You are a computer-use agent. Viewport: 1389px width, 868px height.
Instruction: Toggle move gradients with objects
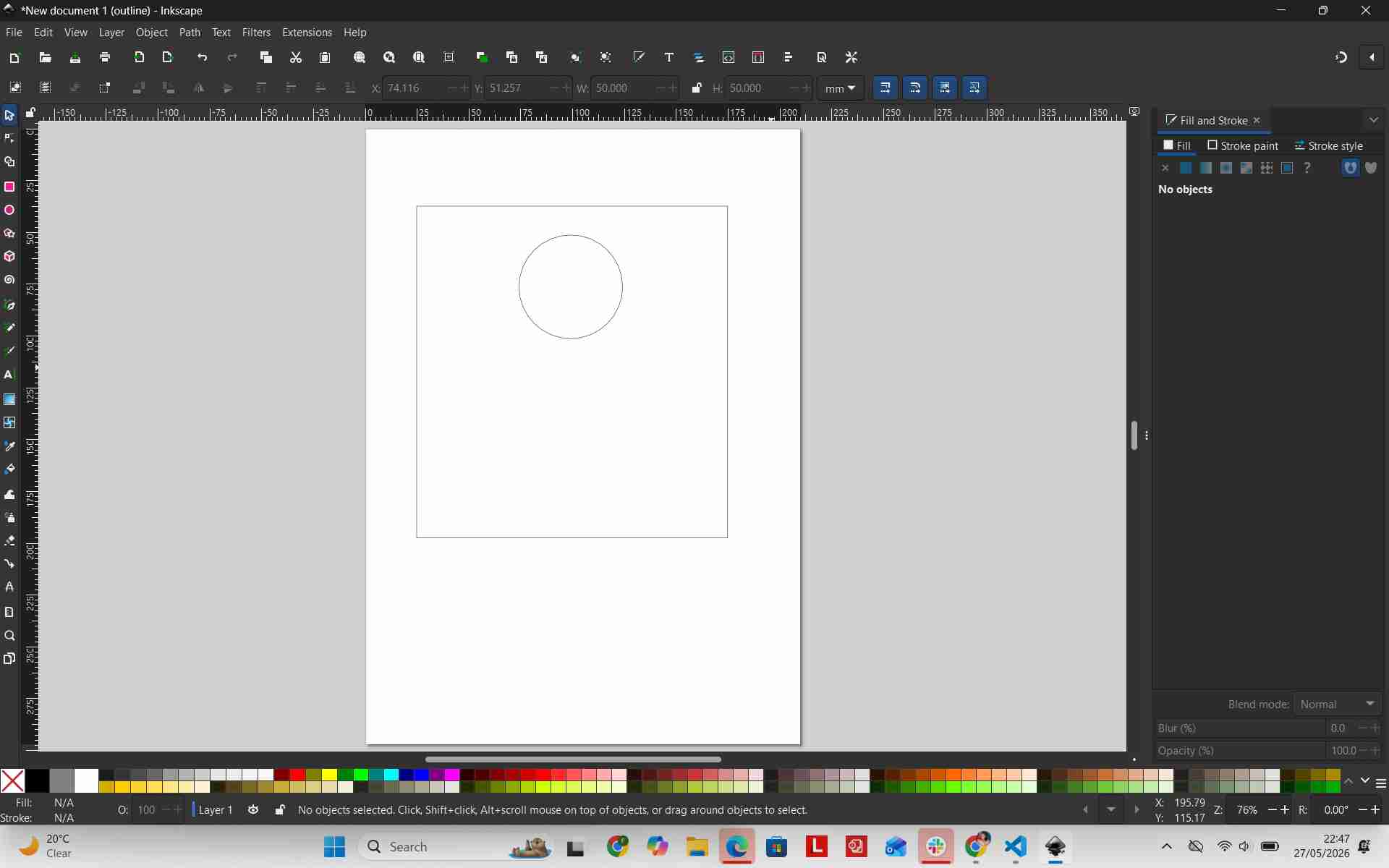point(945,88)
